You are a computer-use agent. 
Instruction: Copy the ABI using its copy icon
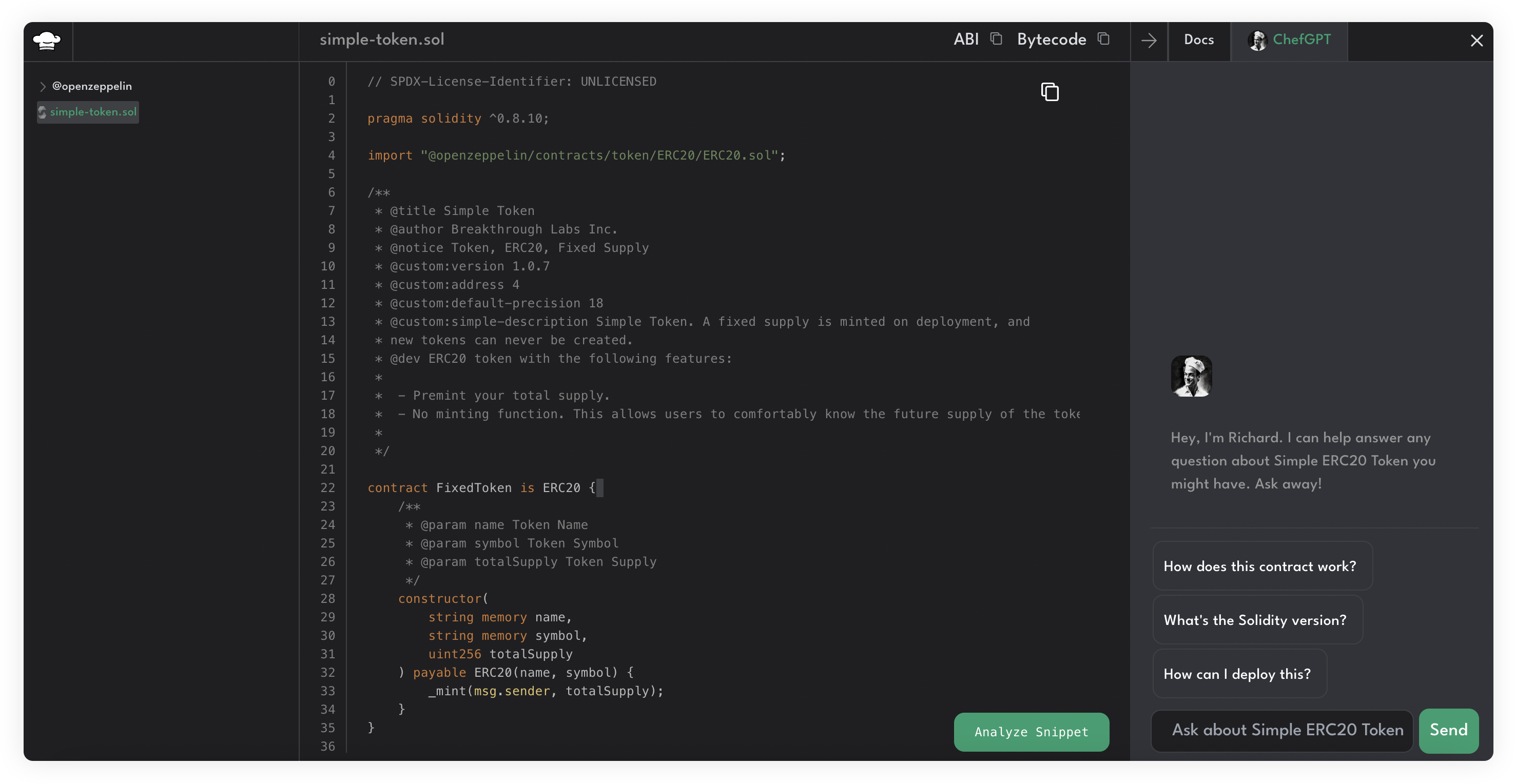(996, 38)
